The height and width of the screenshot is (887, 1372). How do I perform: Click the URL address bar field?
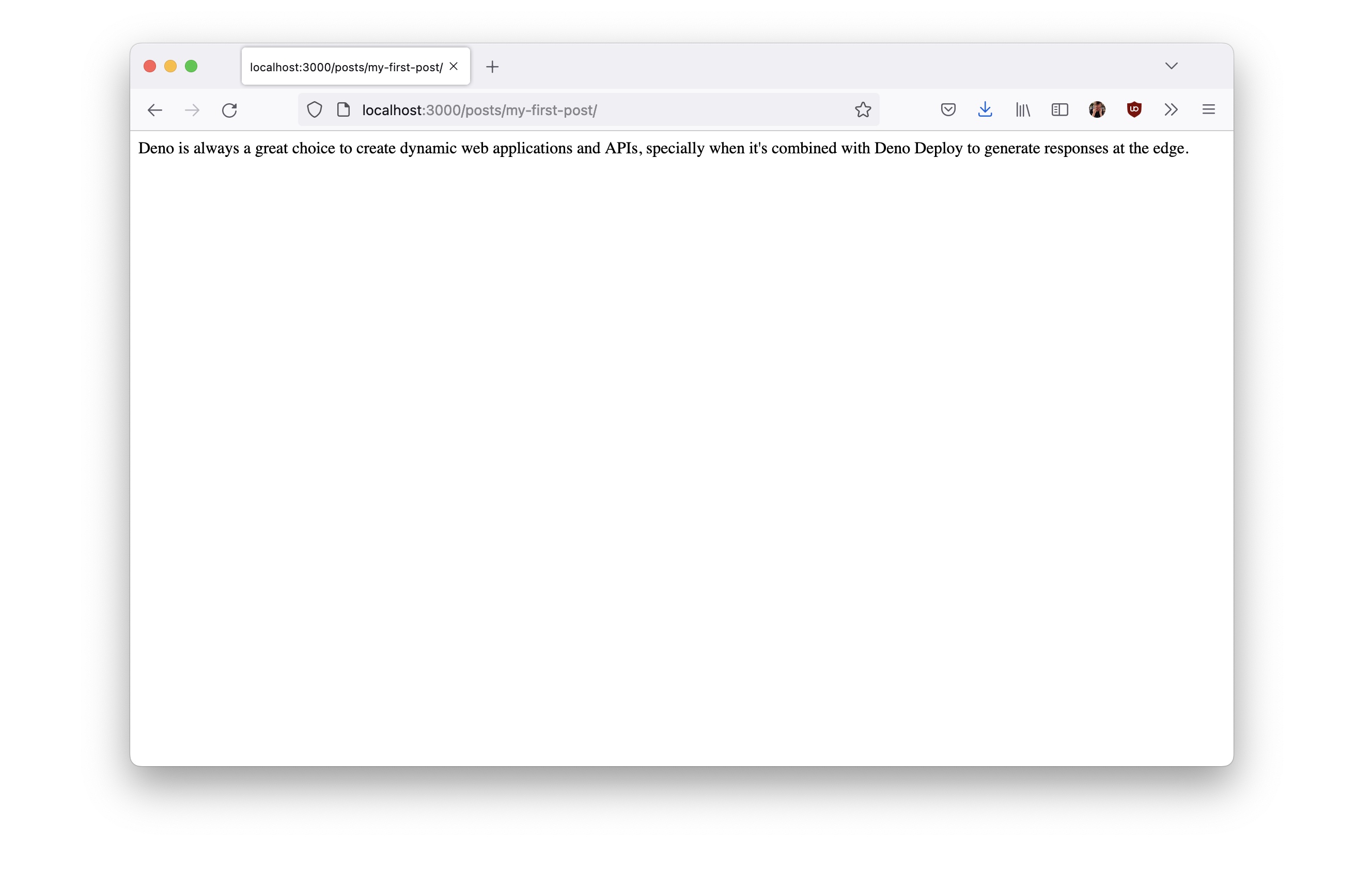[599, 110]
